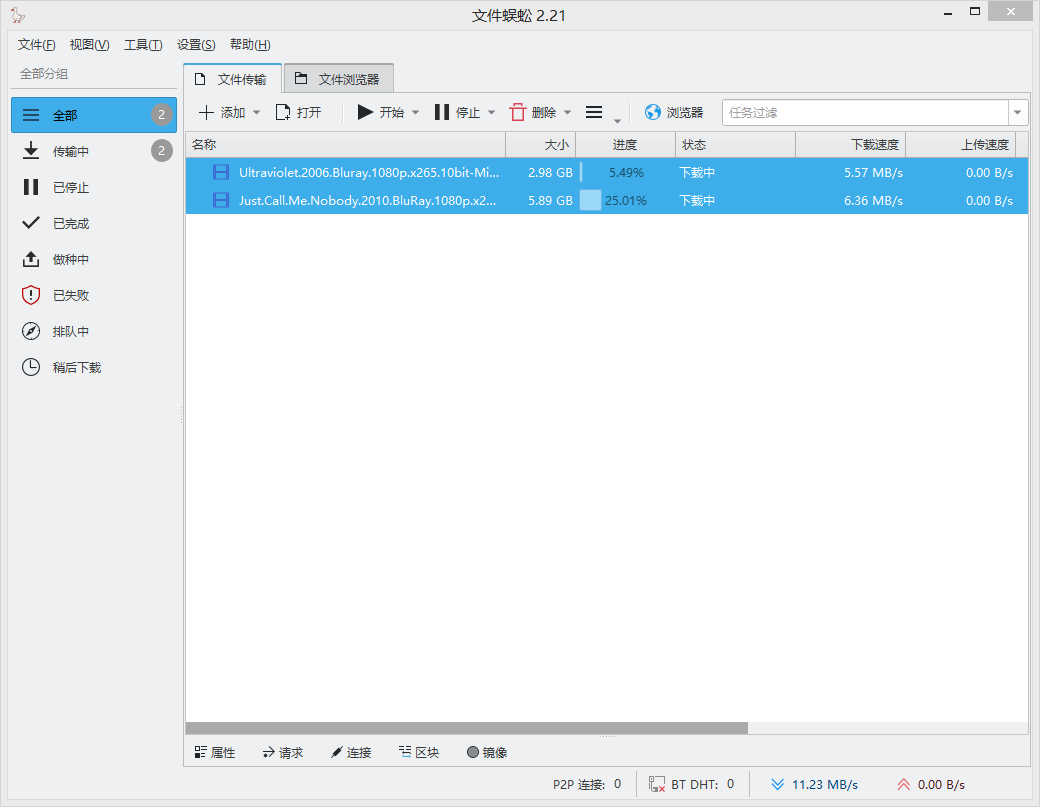Select 稍后下载 clock category
This screenshot has width=1040, height=807.
coord(94,367)
